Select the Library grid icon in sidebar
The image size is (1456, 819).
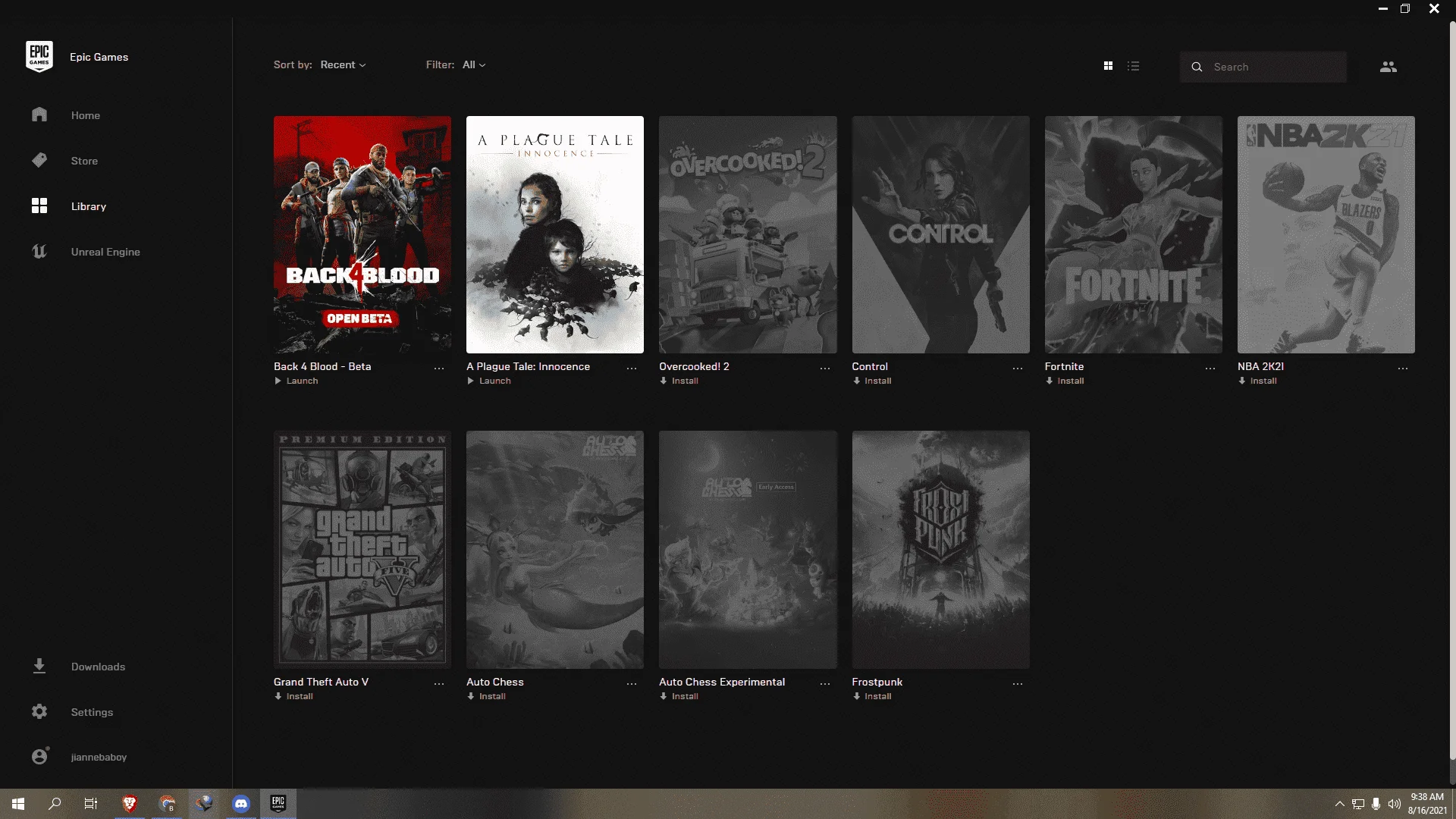click(39, 206)
